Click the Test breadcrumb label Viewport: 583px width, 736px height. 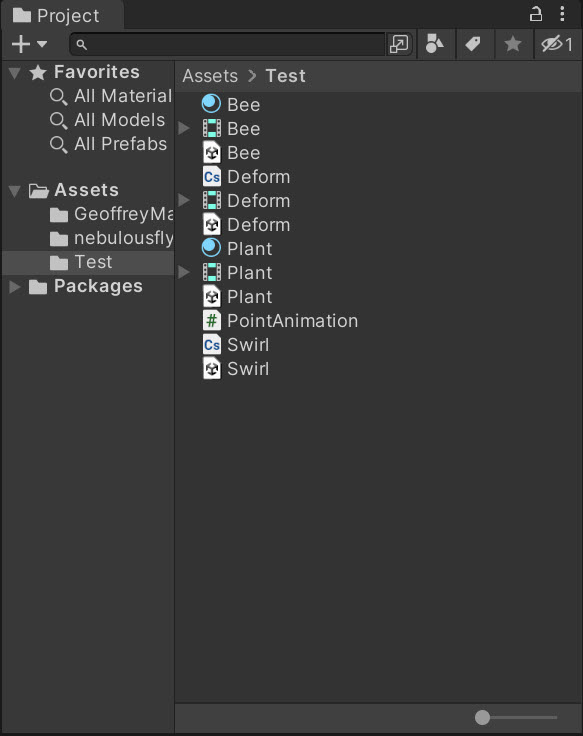[285, 76]
